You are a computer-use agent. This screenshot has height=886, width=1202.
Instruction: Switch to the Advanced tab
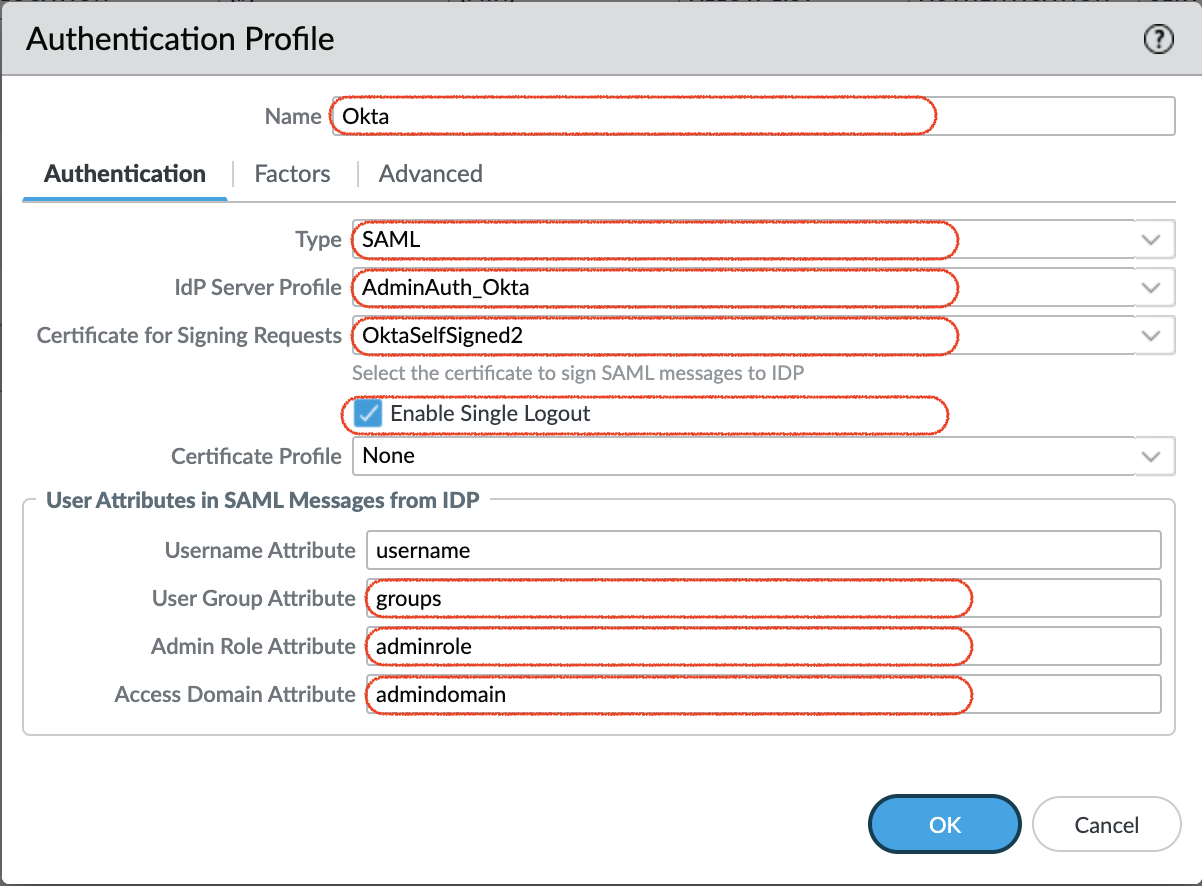(x=431, y=173)
